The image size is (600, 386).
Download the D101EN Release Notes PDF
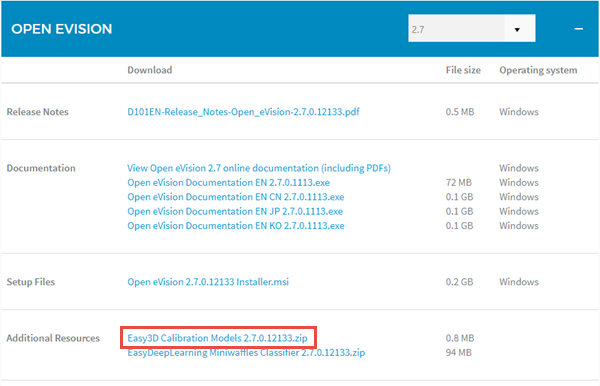[x=243, y=112]
